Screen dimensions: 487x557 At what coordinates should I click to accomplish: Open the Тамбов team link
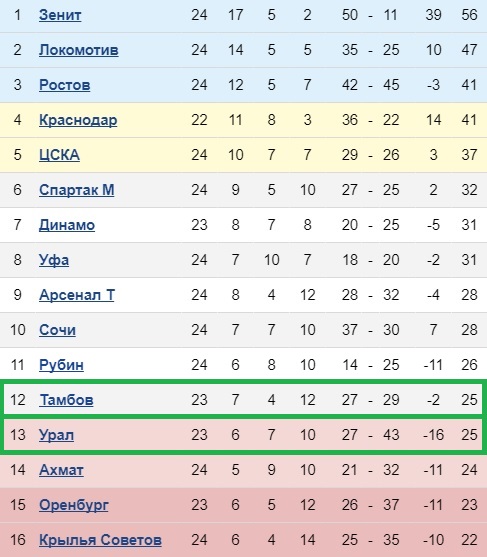pyautogui.click(x=66, y=400)
